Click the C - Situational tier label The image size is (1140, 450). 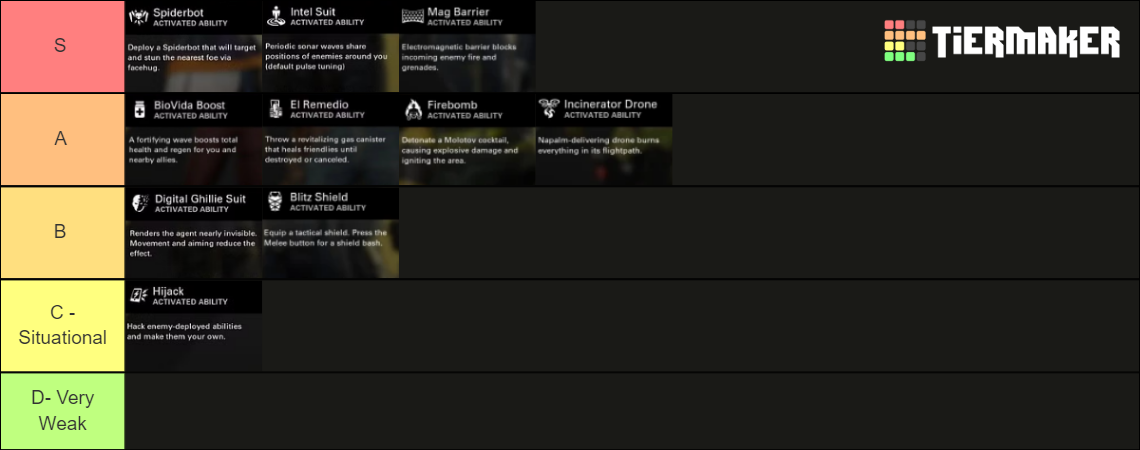coord(61,326)
